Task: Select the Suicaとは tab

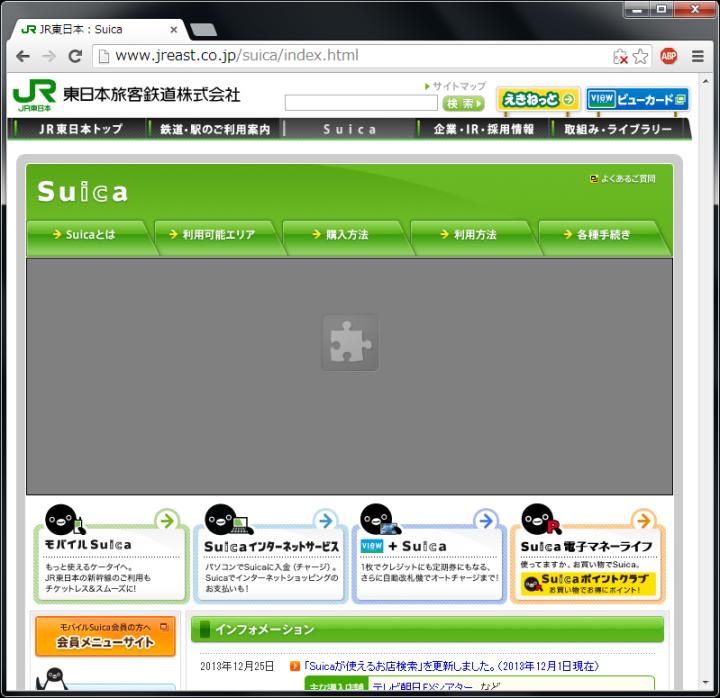Action: [89, 235]
